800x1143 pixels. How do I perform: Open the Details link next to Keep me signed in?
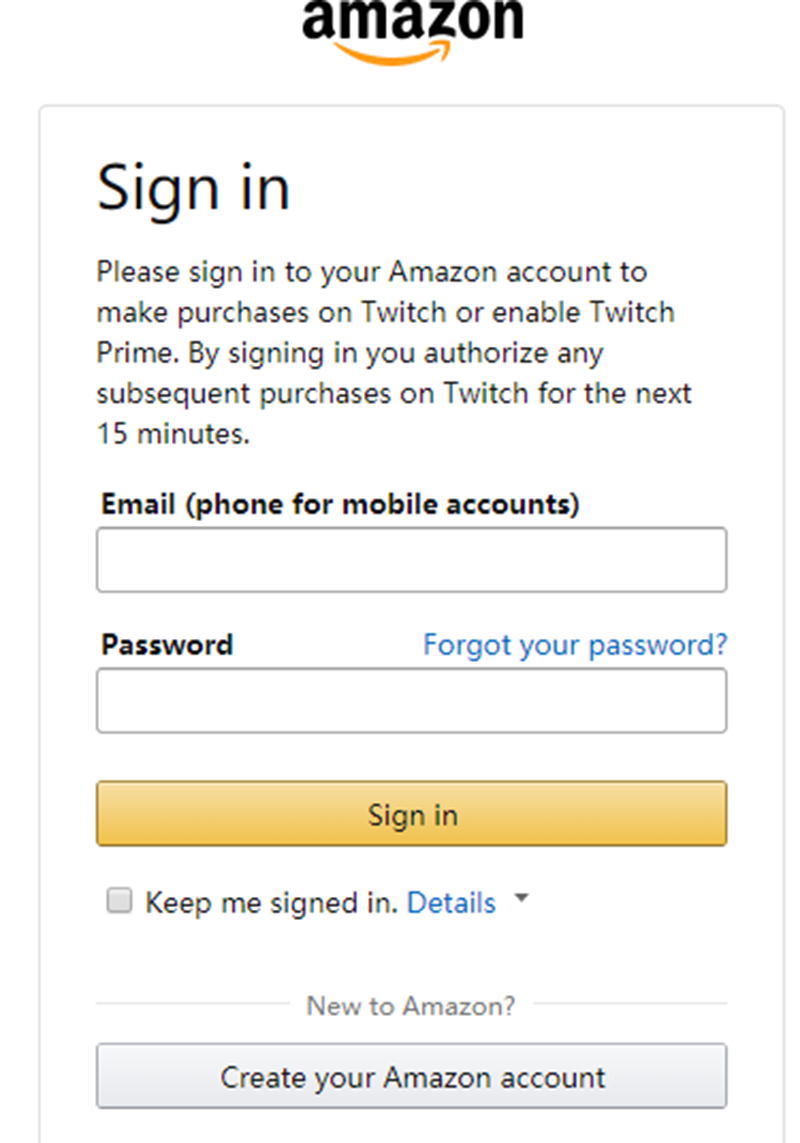(451, 902)
